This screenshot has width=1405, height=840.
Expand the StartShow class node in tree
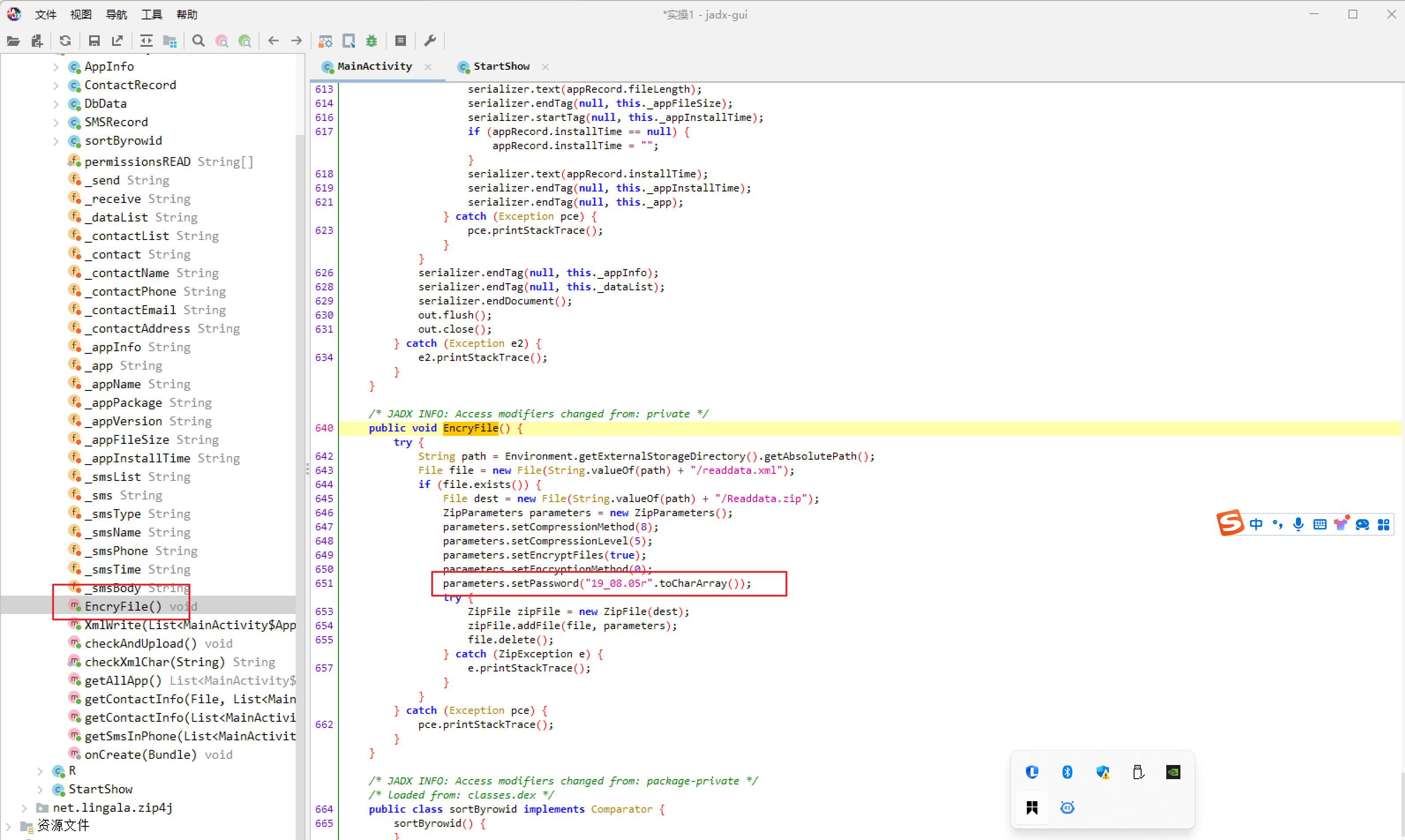pyautogui.click(x=40, y=790)
